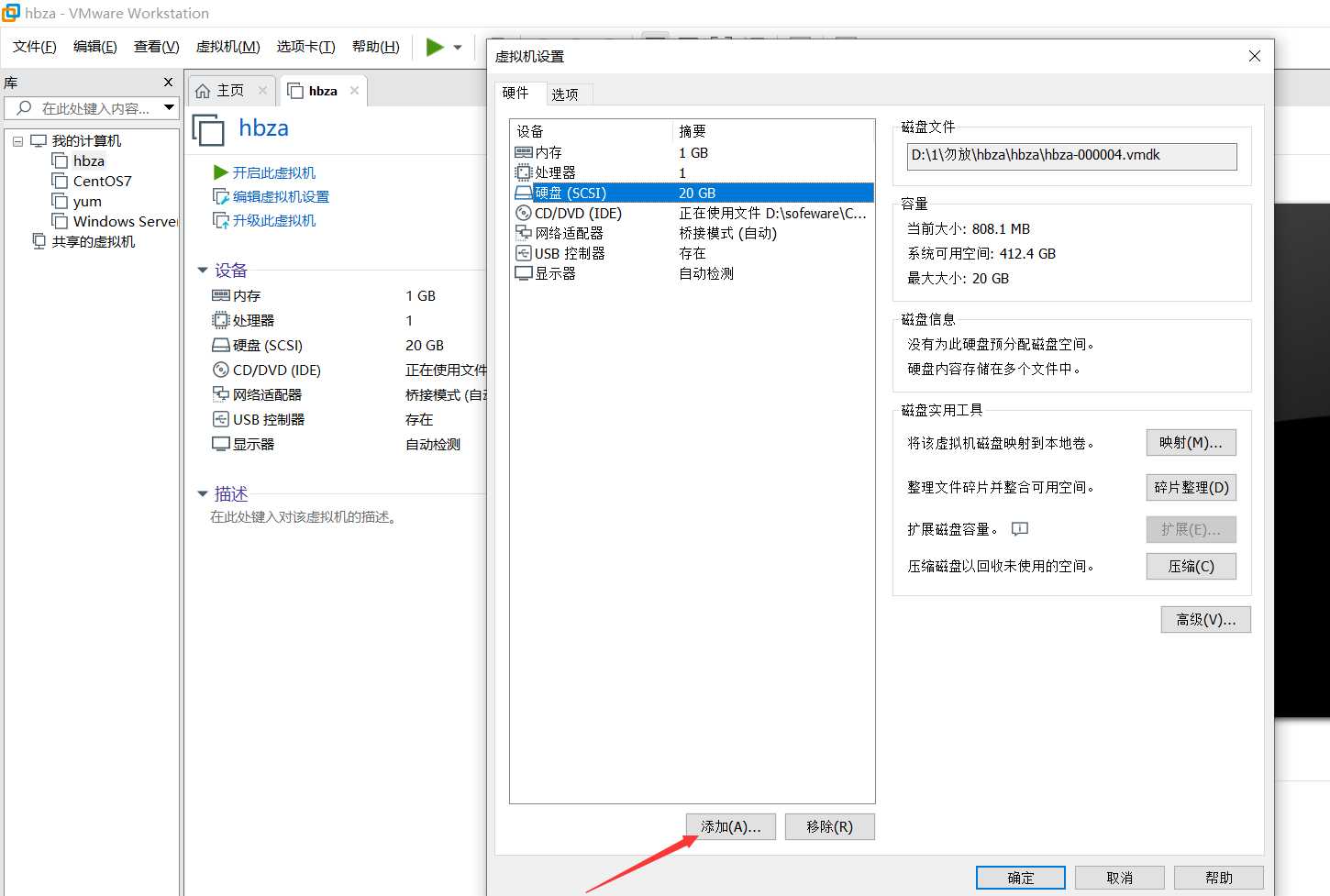Open the 查看(V) menu
The height and width of the screenshot is (896, 1330).
coord(157,47)
